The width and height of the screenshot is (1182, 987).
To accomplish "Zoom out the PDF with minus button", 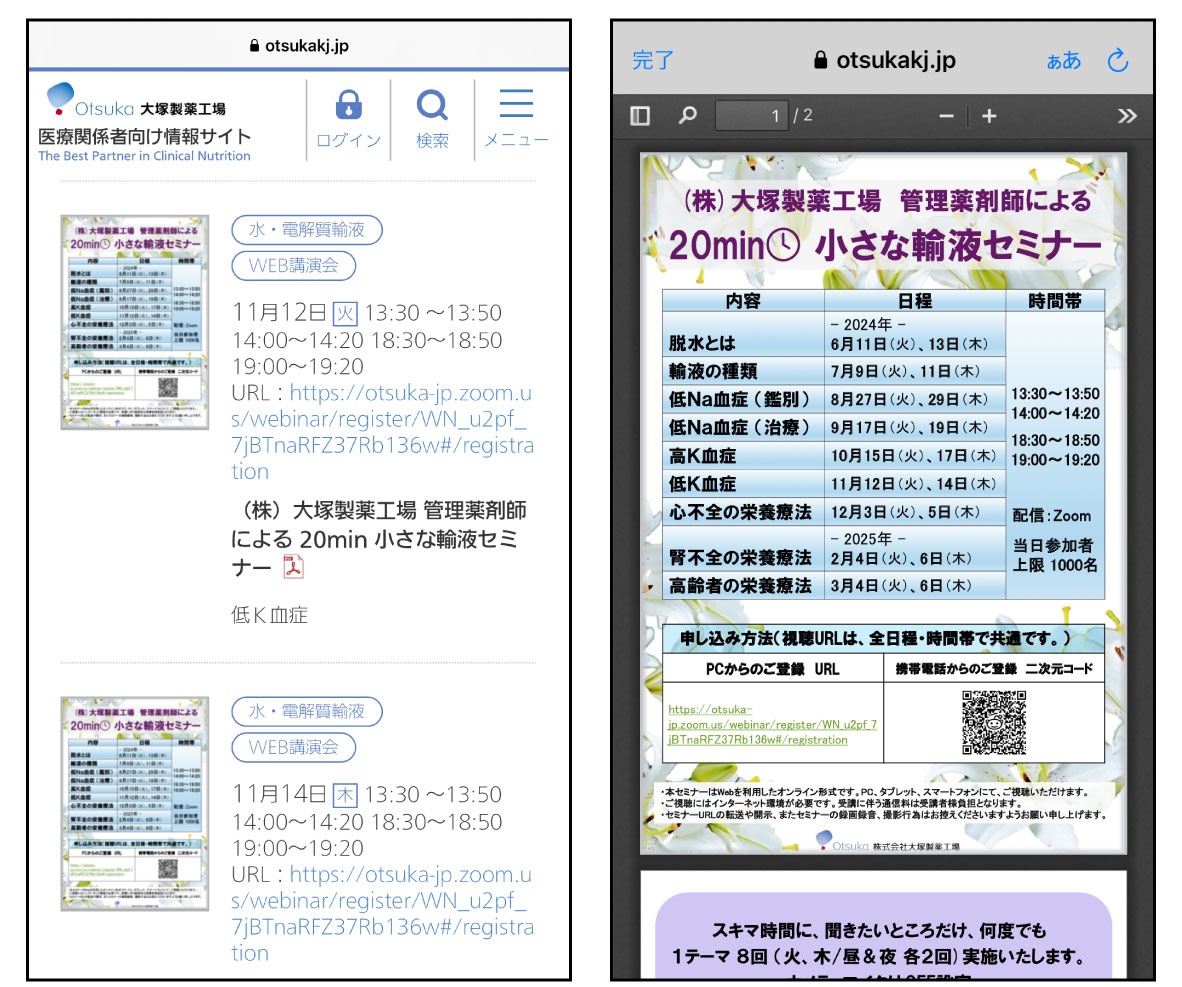I will pyautogui.click(x=947, y=116).
